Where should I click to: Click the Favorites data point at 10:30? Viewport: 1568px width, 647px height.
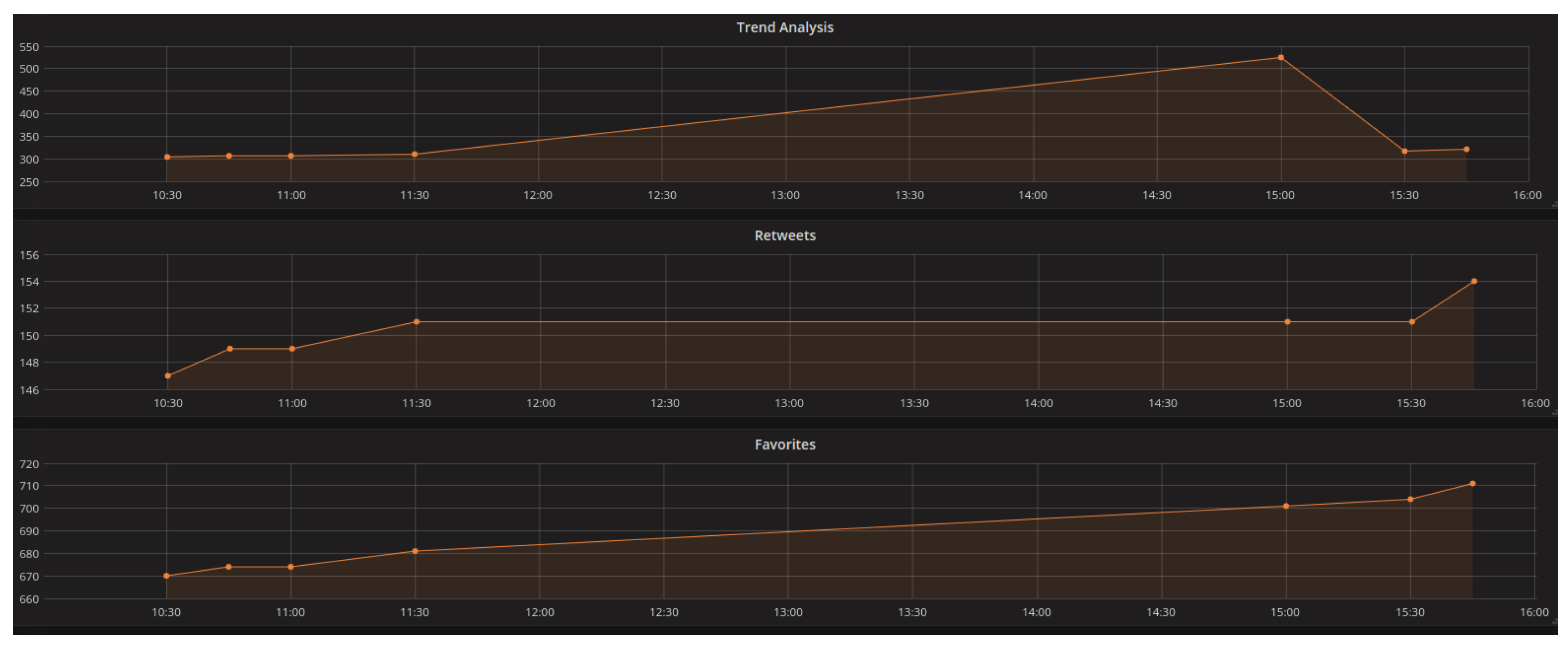point(167,576)
